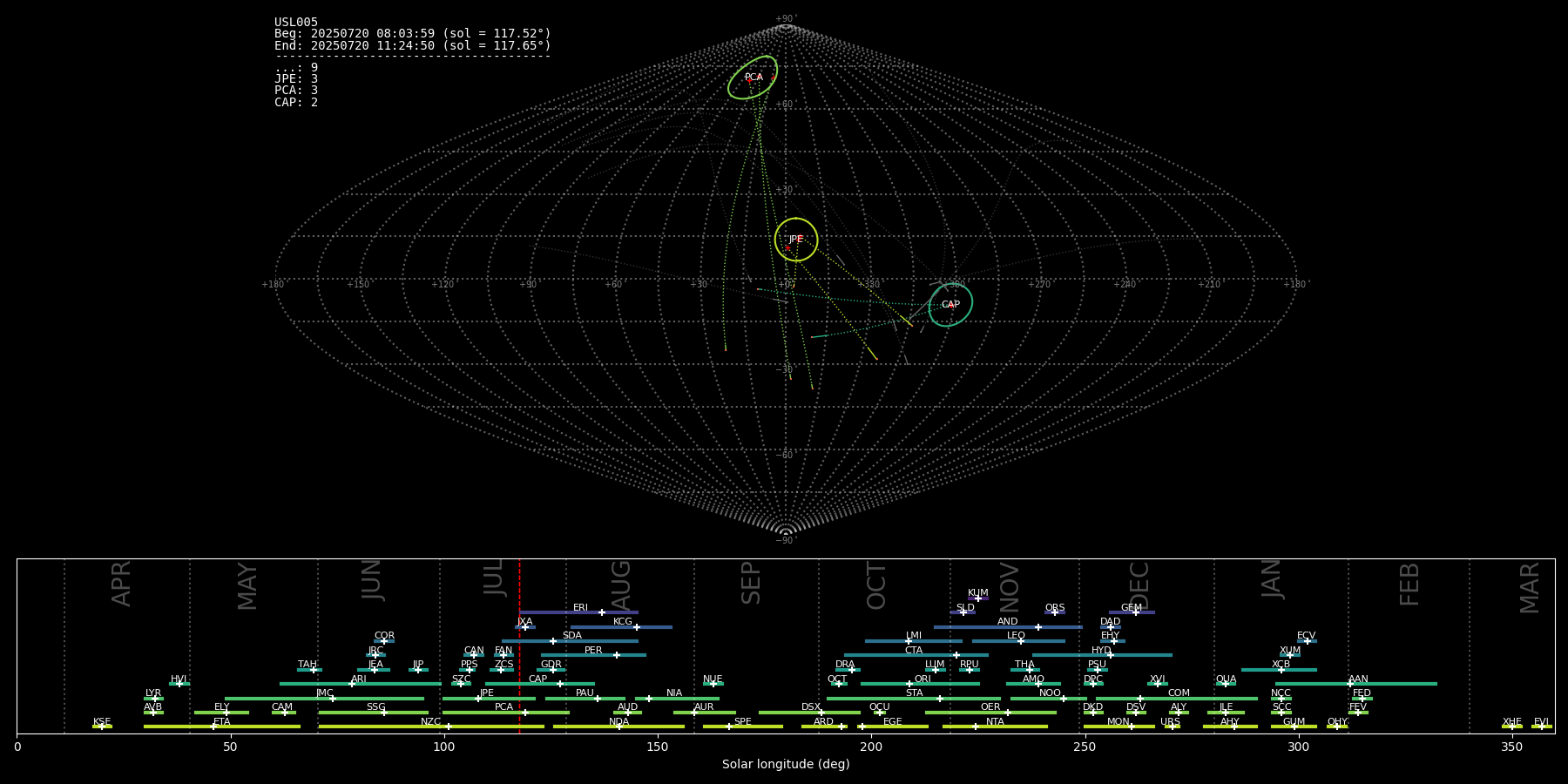This screenshot has width=1568, height=784.
Task: Click the XHE shower label in timeline
Action: tap(1511, 721)
